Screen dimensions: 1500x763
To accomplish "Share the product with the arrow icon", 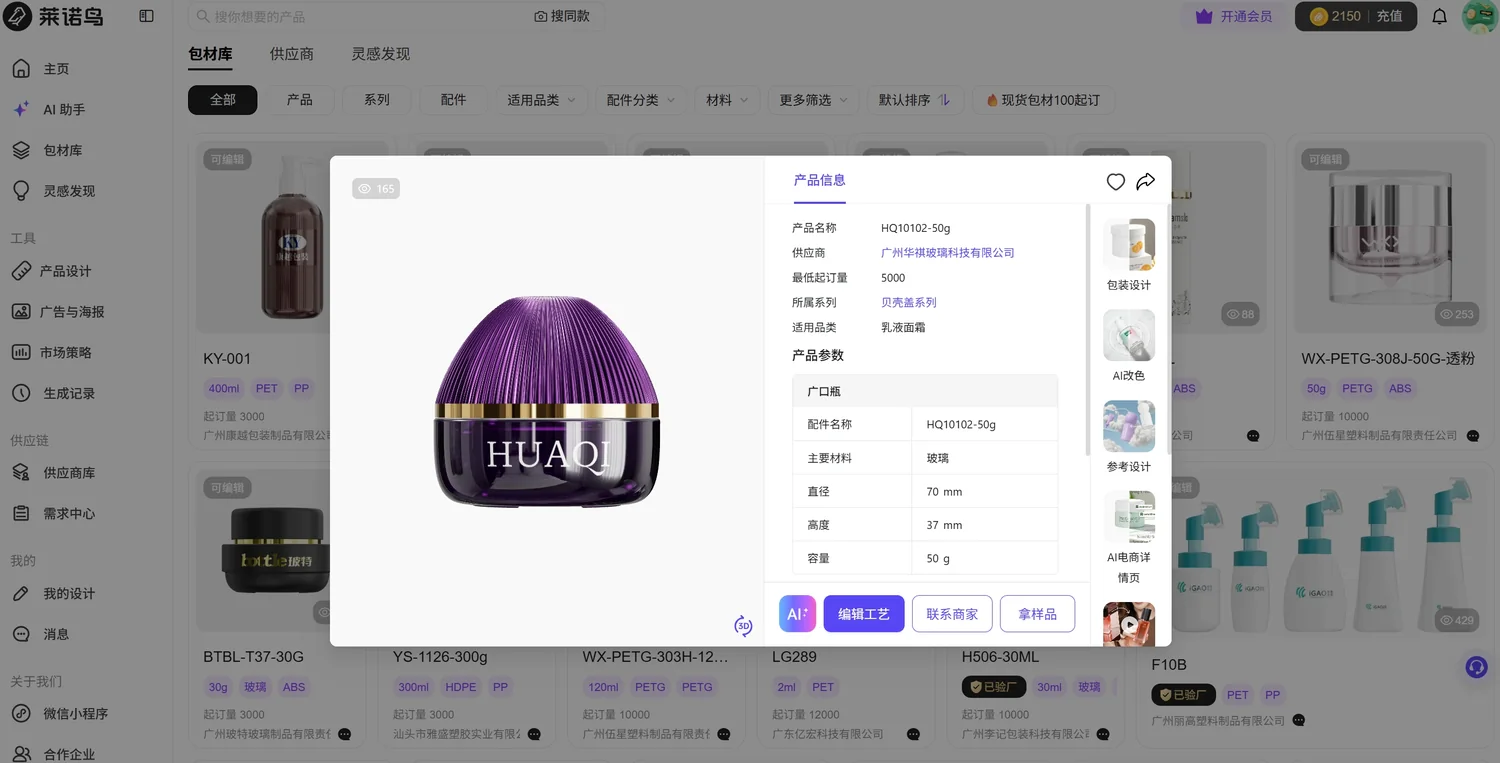I will [x=1146, y=181].
